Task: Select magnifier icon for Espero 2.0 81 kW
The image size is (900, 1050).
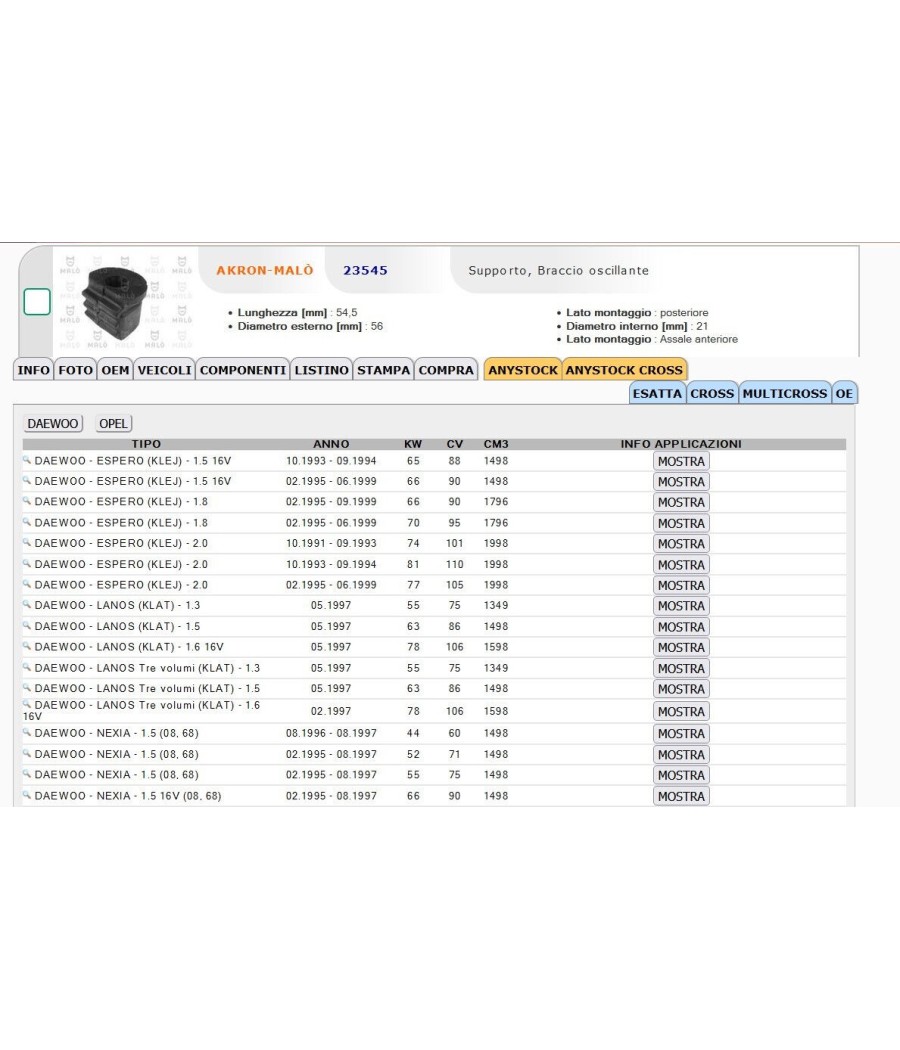Action: pyautogui.click(x=27, y=563)
